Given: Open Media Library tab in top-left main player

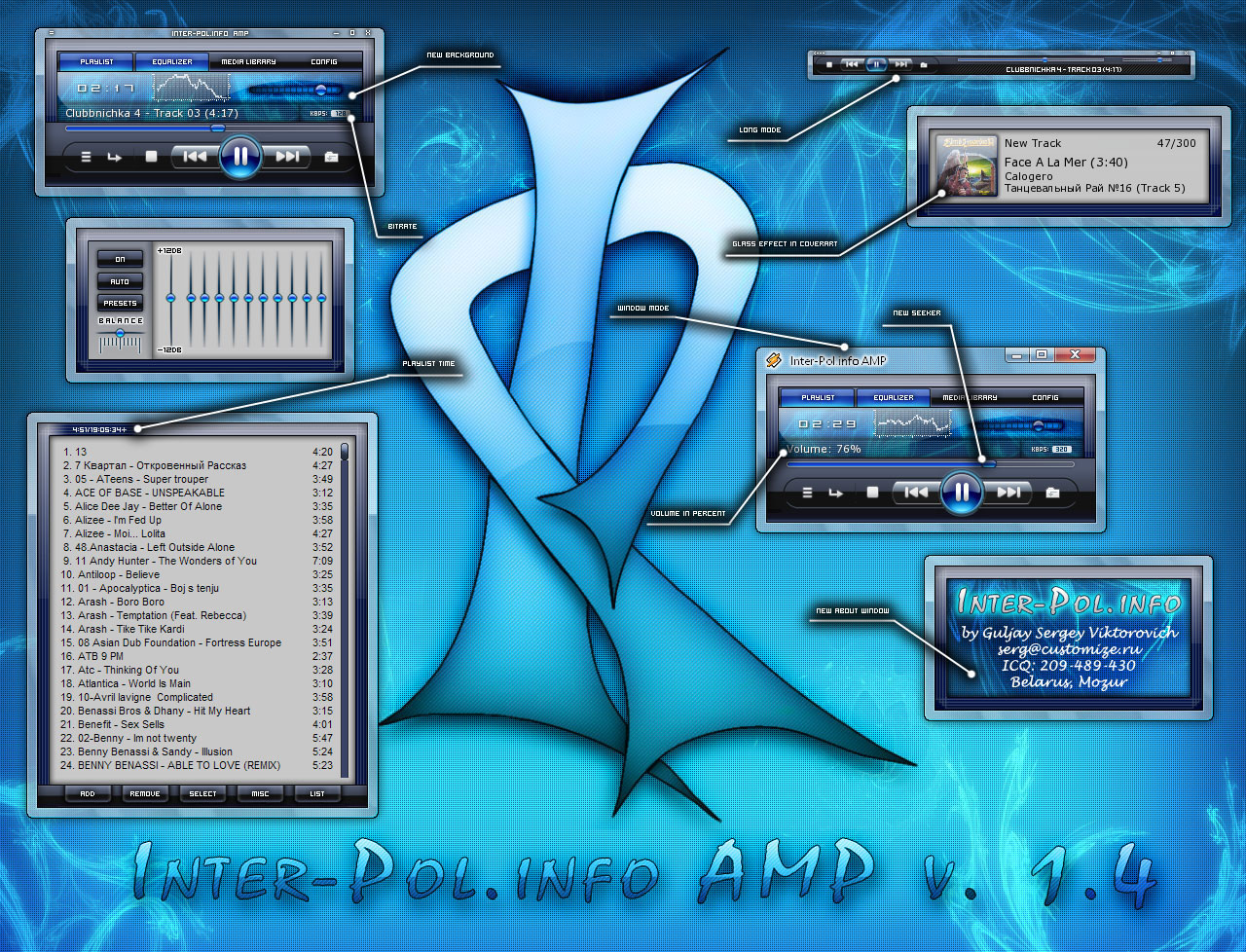Looking at the screenshot, I should tap(248, 61).
